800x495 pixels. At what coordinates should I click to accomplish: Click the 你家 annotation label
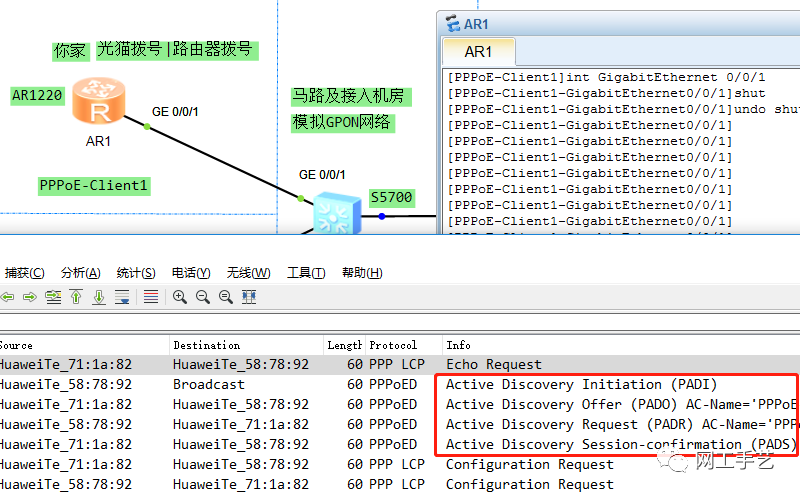pyautogui.click(x=70, y=51)
